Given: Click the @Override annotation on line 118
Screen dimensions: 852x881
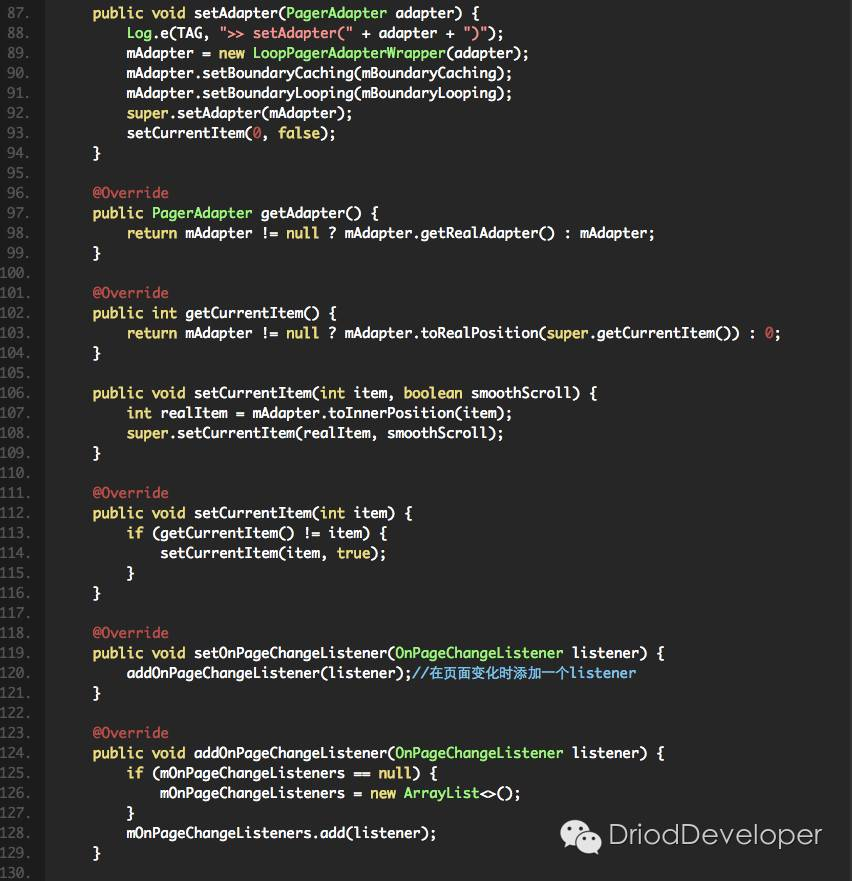Looking at the screenshot, I should pyautogui.click(x=130, y=633).
